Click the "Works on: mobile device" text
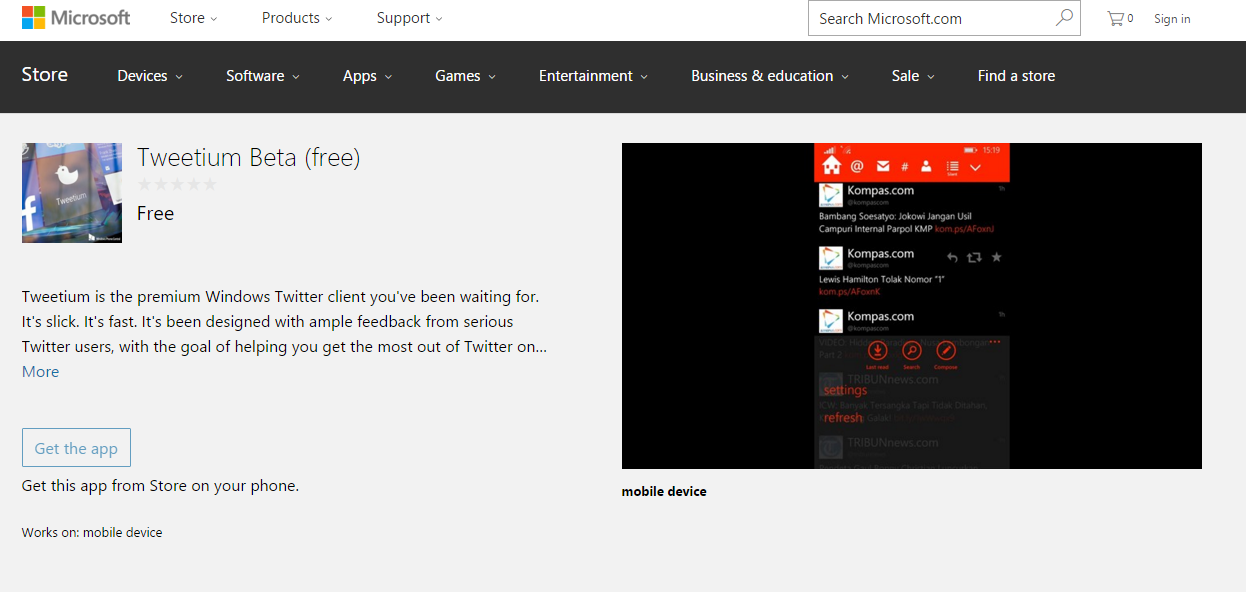Image resolution: width=1246 pixels, height=601 pixels. click(92, 533)
